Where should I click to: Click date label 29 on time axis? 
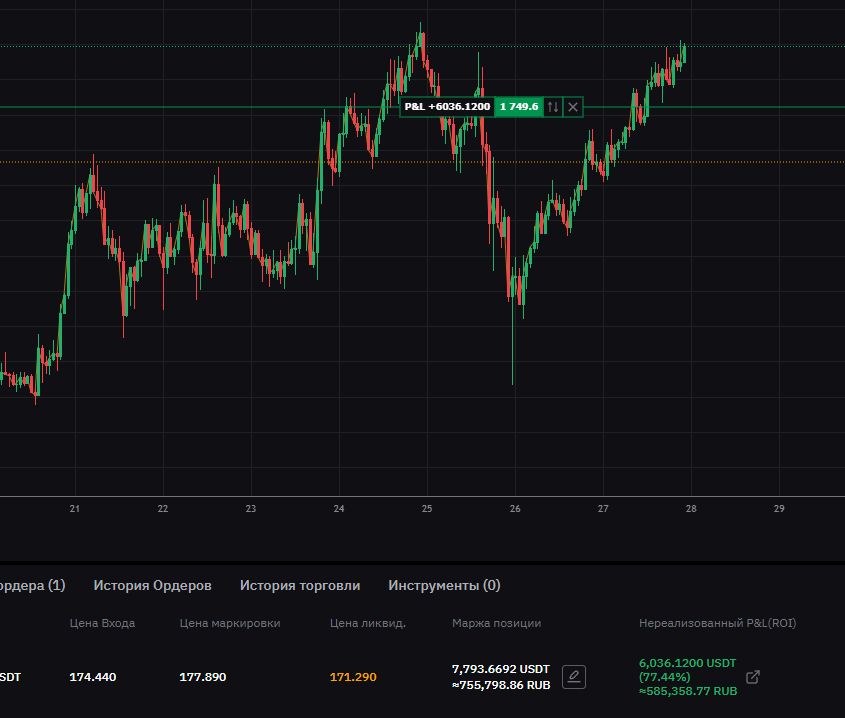[x=779, y=508]
